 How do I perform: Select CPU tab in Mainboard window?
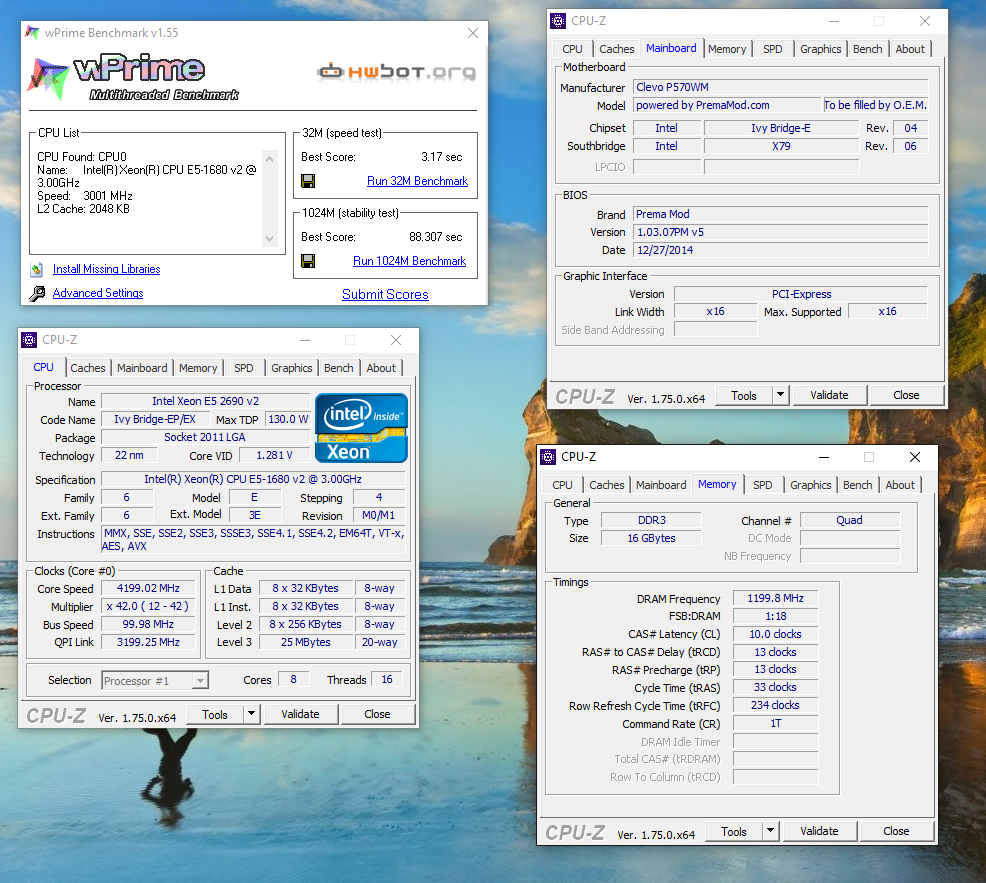pos(572,49)
